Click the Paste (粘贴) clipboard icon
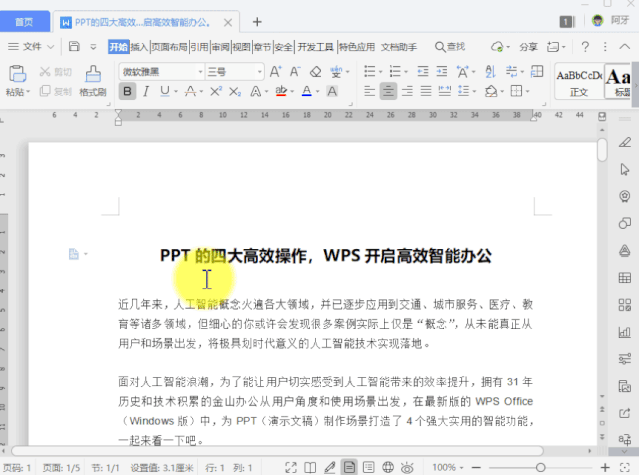This screenshot has height=475, width=639. (18, 74)
